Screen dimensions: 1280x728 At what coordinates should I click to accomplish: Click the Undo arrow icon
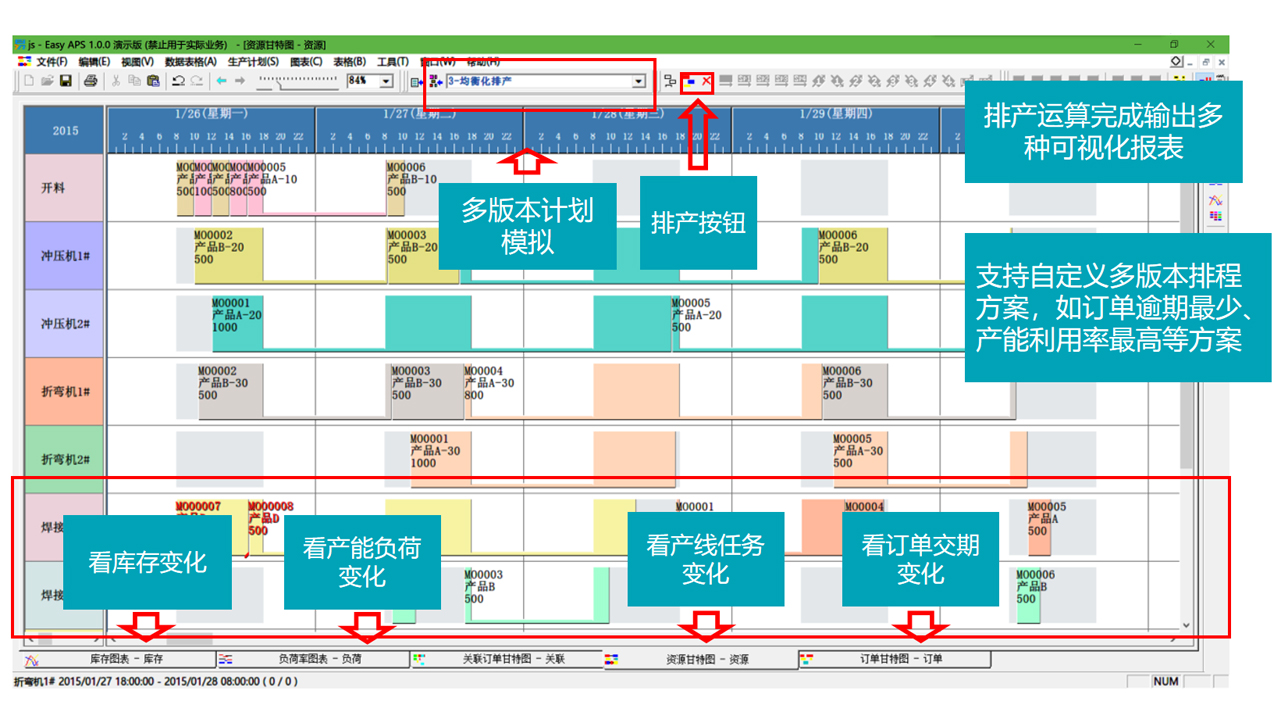pos(178,81)
